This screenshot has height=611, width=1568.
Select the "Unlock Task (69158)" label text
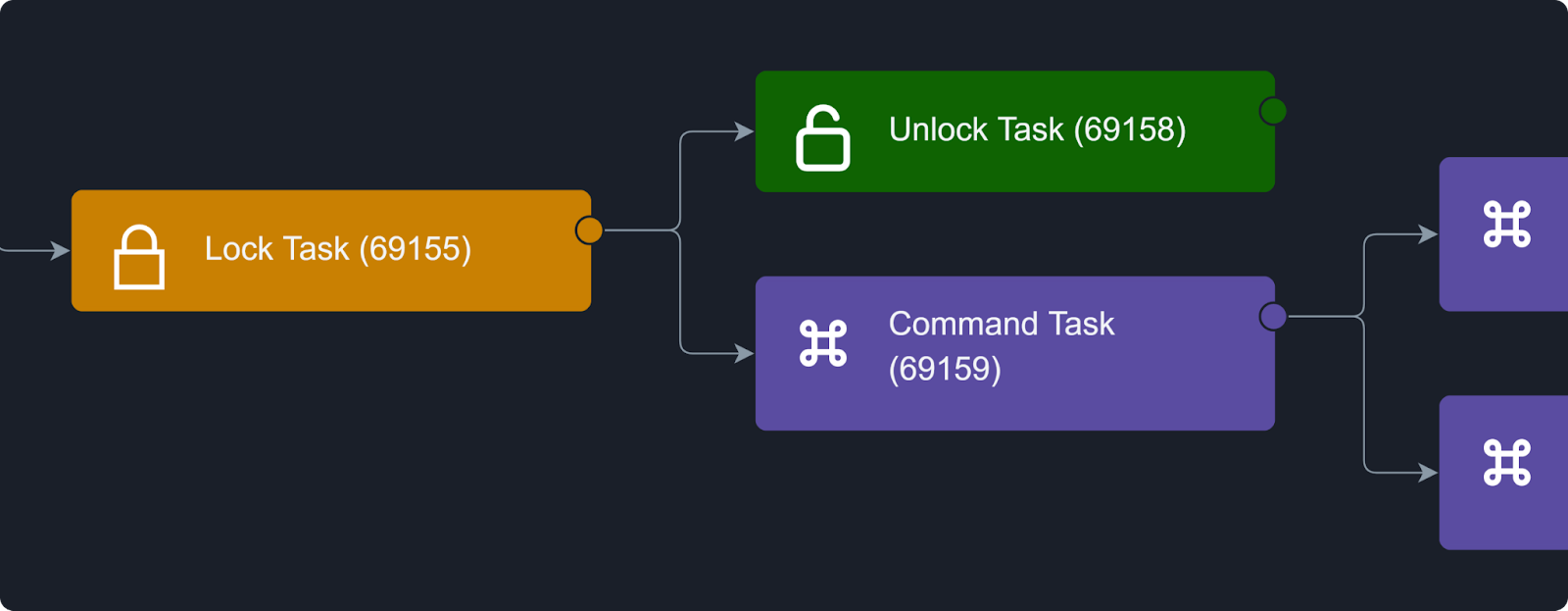click(x=1037, y=129)
